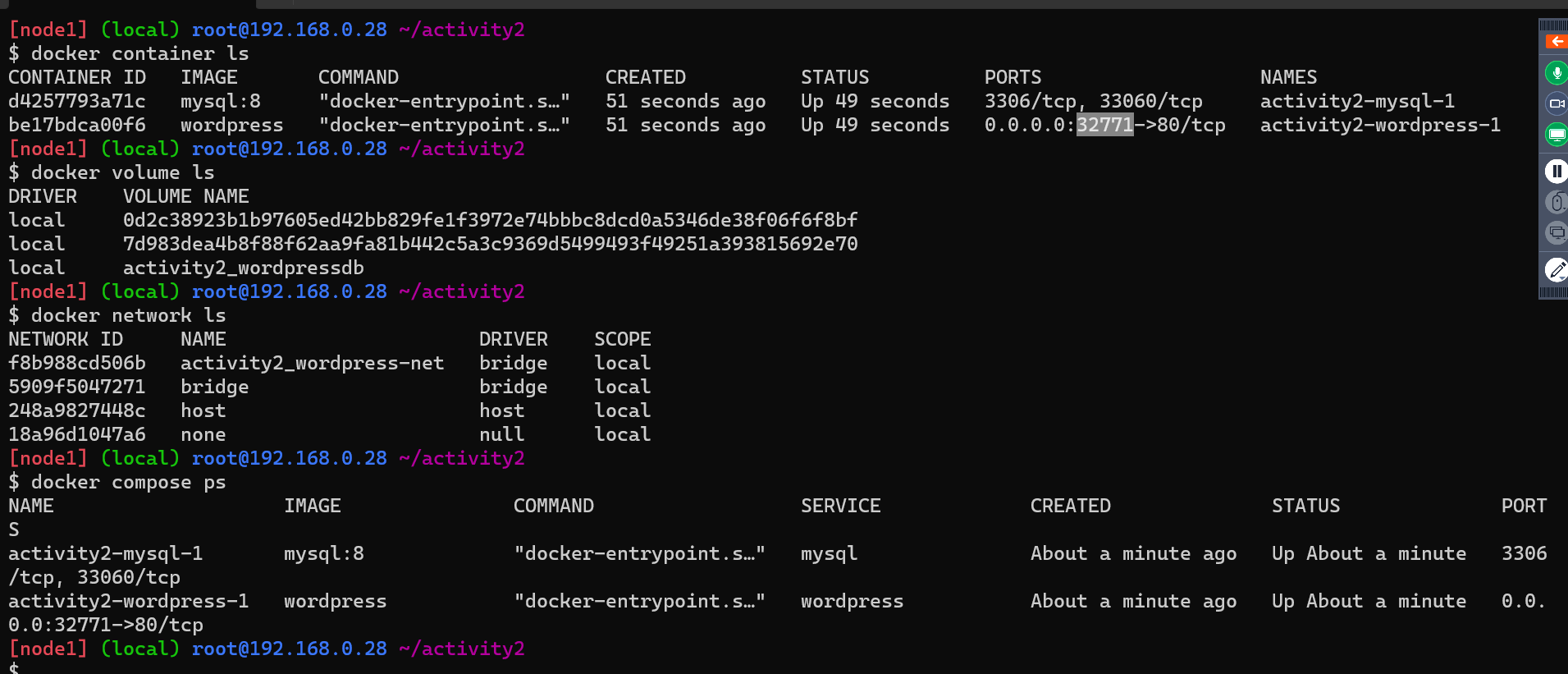Viewport: 1568px width, 674px height.
Task: Click the mysql:8 image in container list
Action: pyautogui.click(x=220, y=101)
